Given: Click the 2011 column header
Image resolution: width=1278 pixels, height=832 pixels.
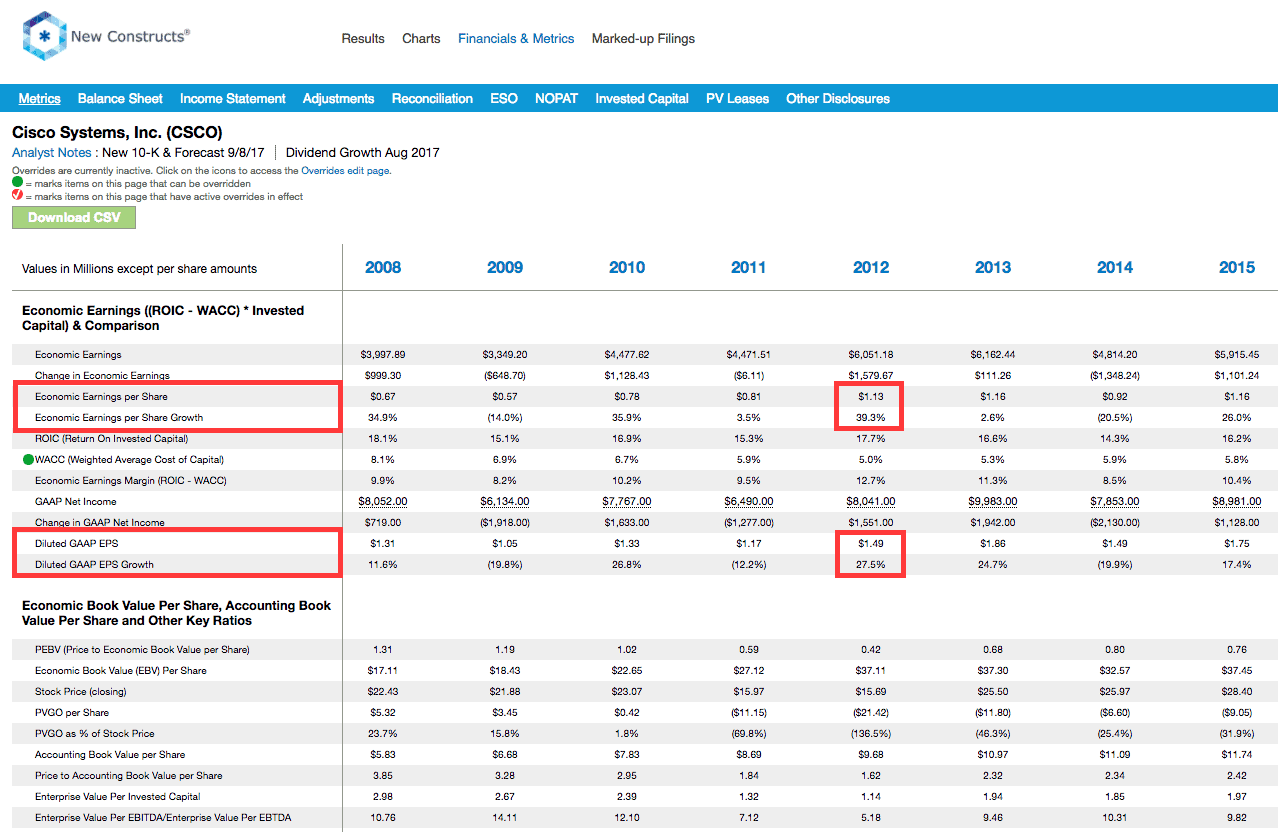Looking at the screenshot, I should pyautogui.click(x=748, y=267).
